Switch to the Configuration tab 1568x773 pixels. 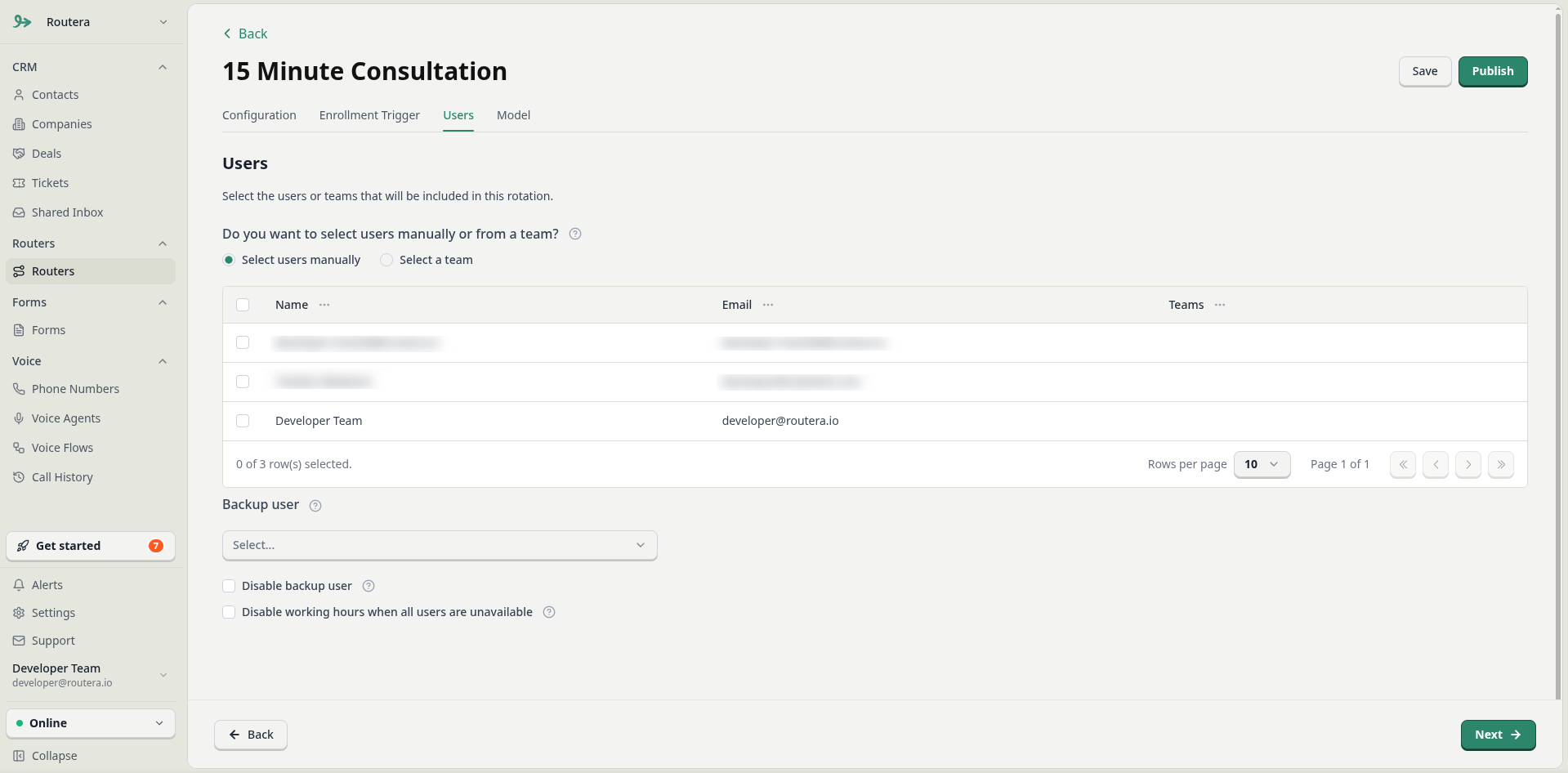(259, 115)
